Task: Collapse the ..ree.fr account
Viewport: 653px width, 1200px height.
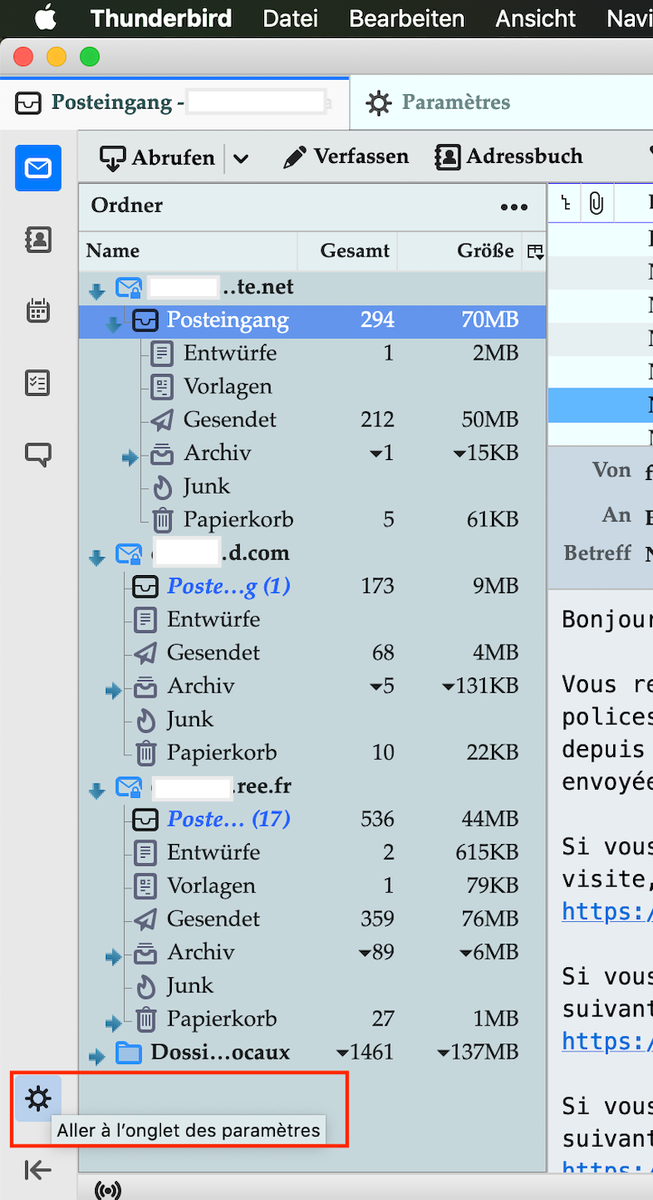Action: 96,790
